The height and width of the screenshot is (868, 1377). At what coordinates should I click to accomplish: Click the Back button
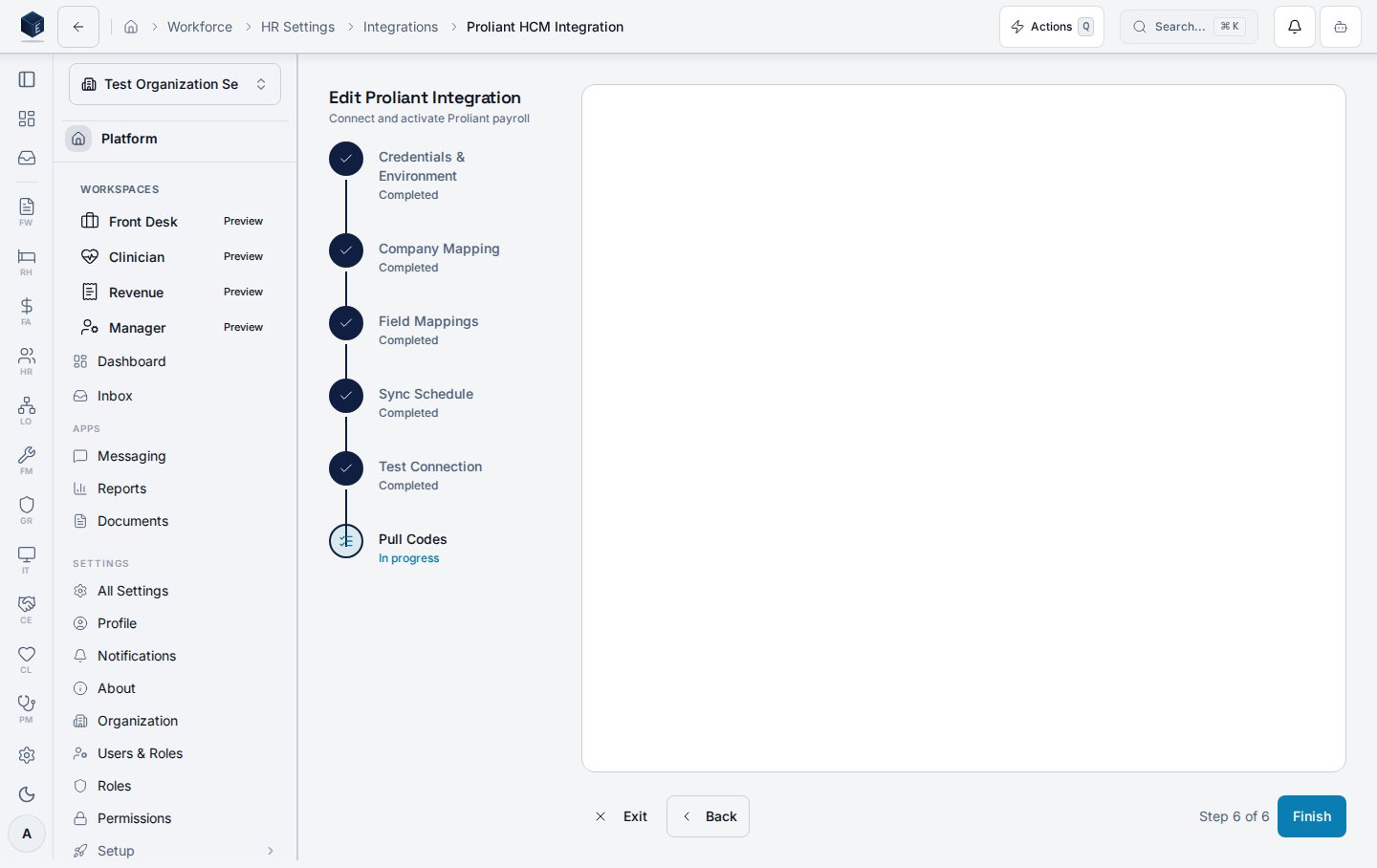coord(708,816)
